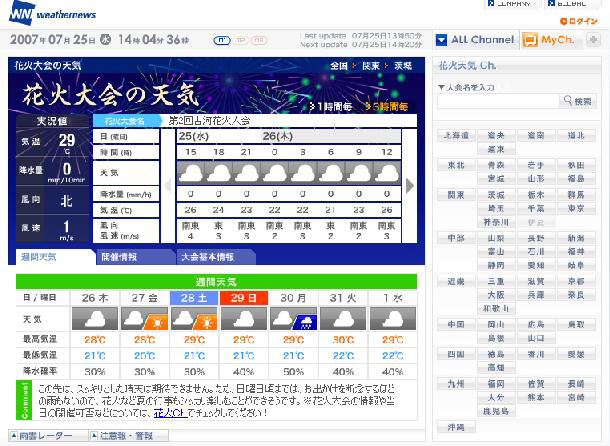610x446 pixels.
Task: Select the 1-hour interval option
Action: pyautogui.click(x=330, y=105)
